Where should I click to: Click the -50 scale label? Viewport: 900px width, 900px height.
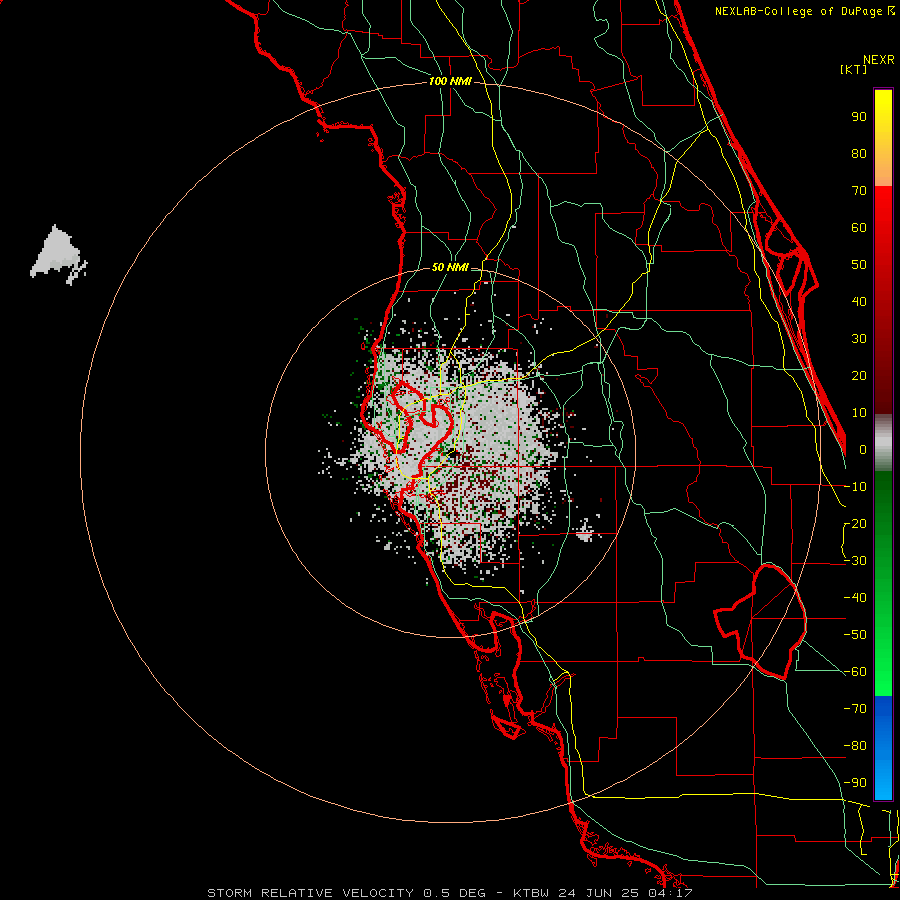(855, 635)
